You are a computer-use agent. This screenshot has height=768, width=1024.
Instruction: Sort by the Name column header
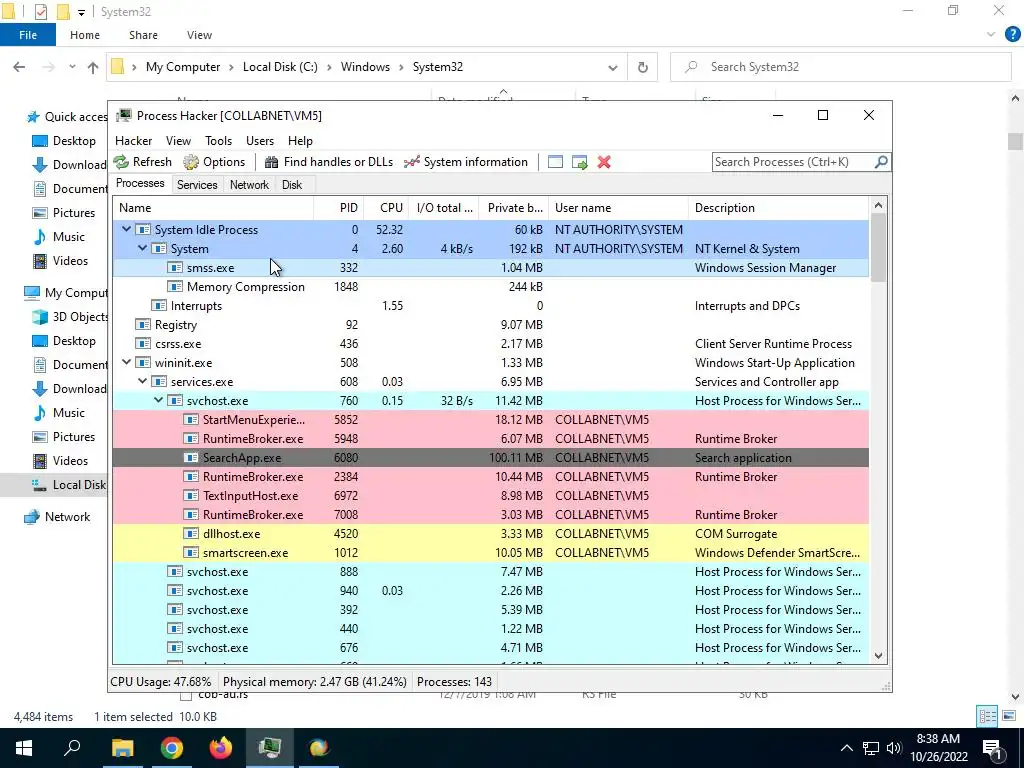coord(213,208)
